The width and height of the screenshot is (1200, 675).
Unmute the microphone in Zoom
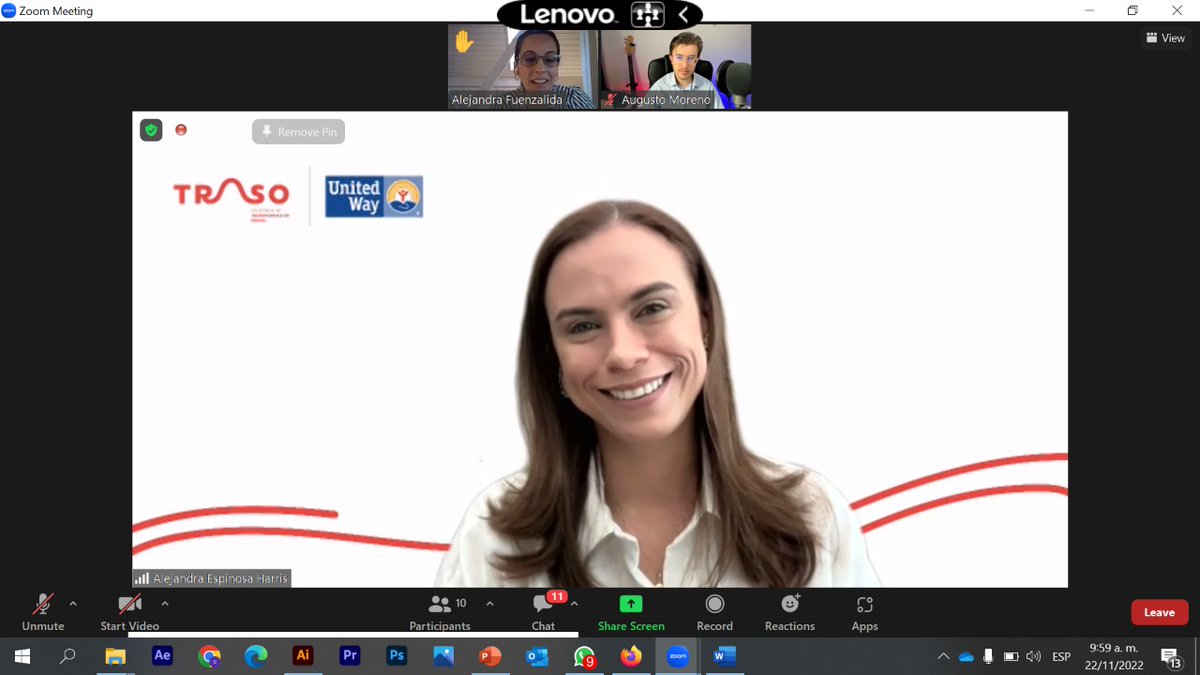[x=43, y=612]
